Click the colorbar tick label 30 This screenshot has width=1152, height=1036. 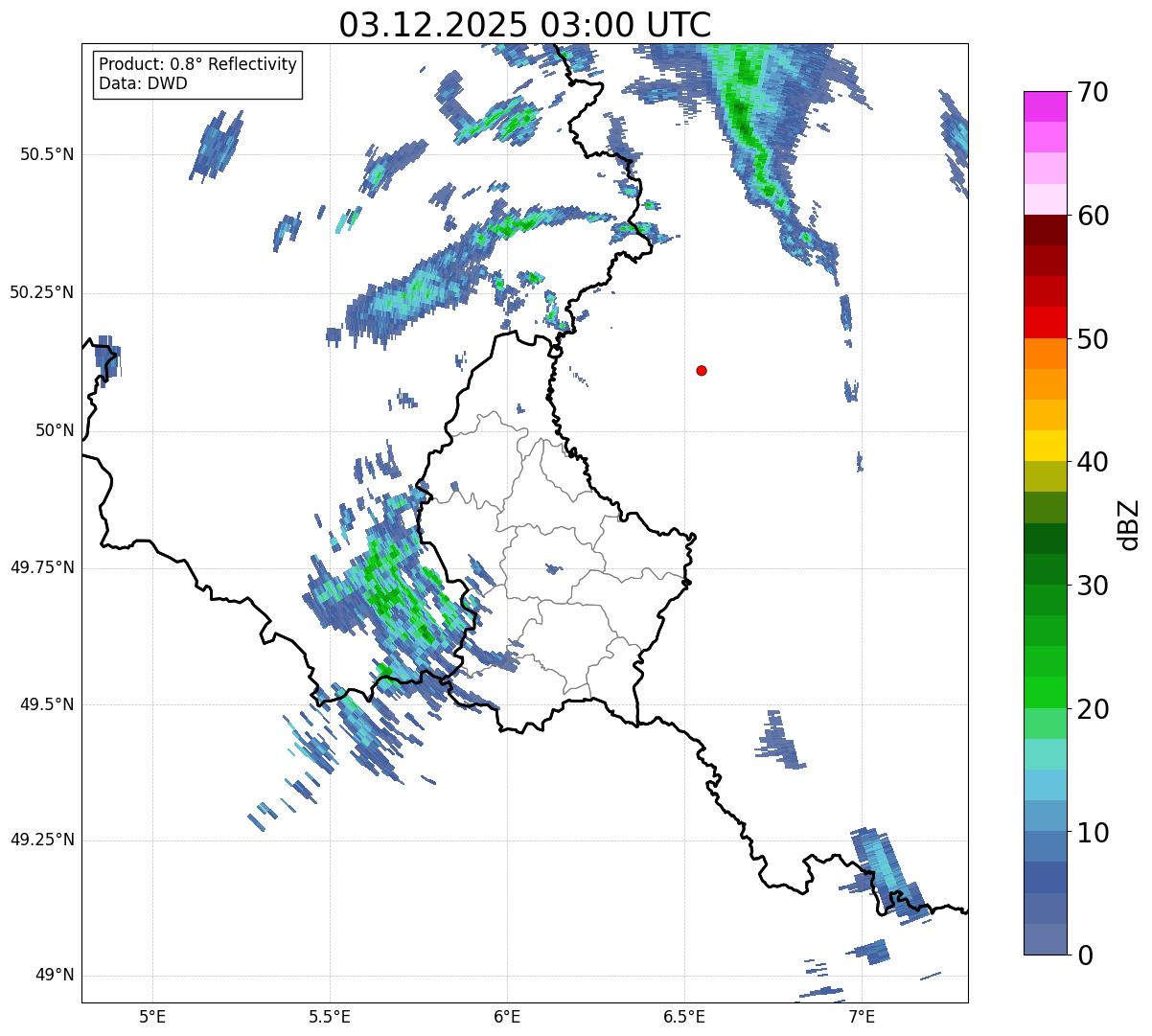pos(1092,586)
